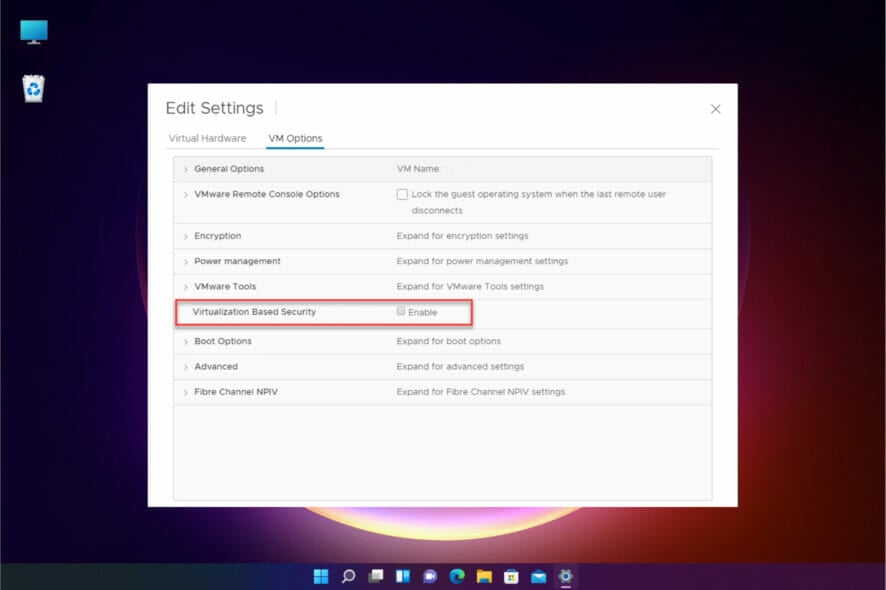This screenshot has height=590, width=886.
Task: Open Task View on the taskbar
Action: coord(376,576)
